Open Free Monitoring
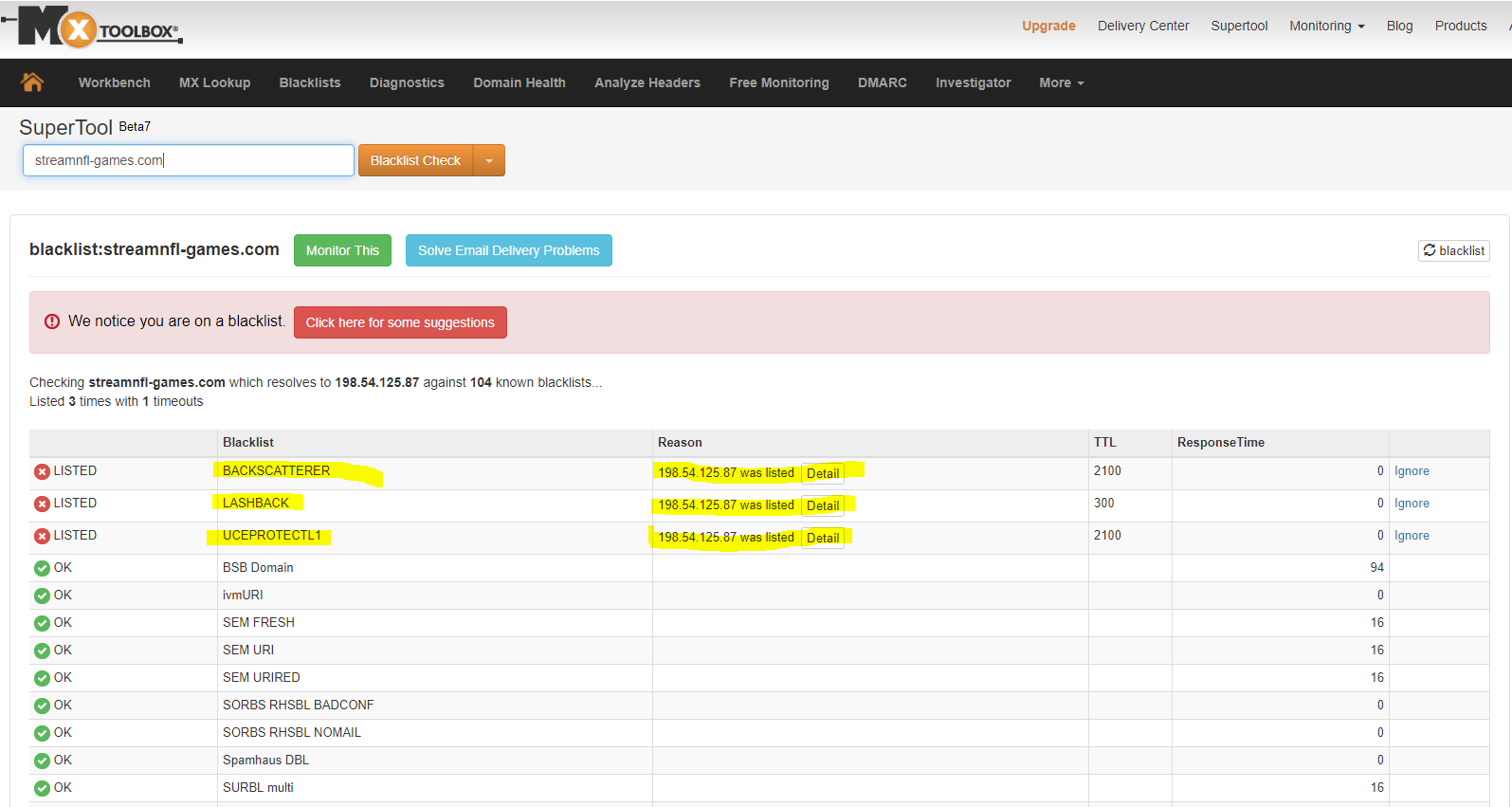Screen dimensions: 1512x807 pos(779,83)
